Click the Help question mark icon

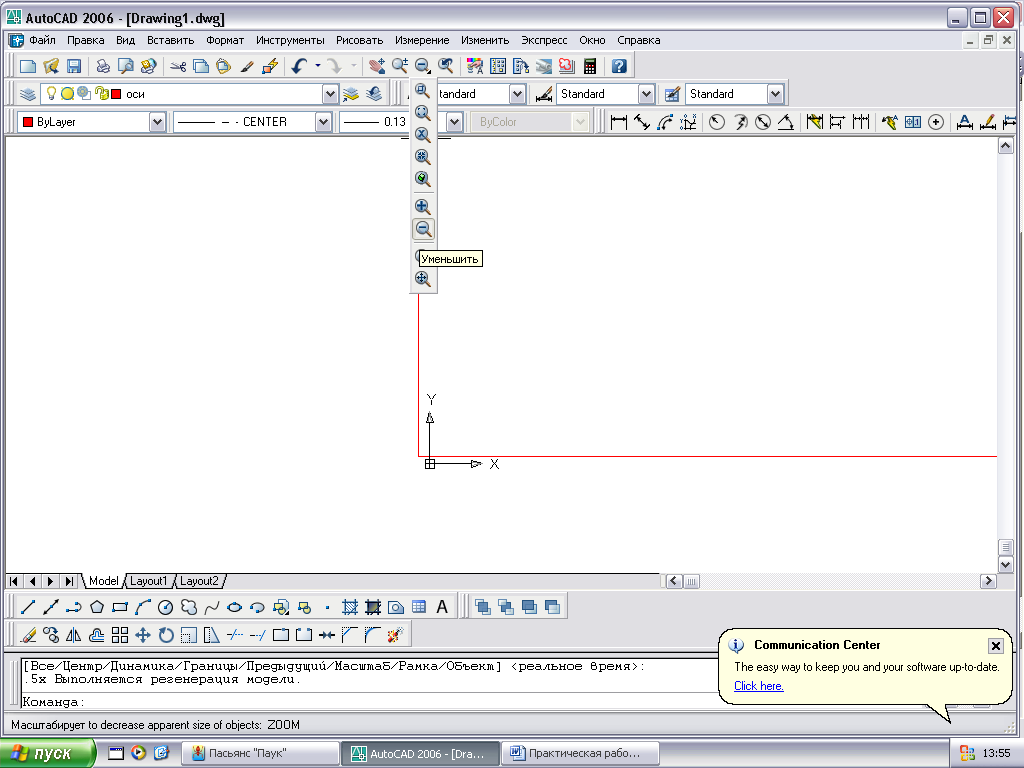[x=619, y=66]
